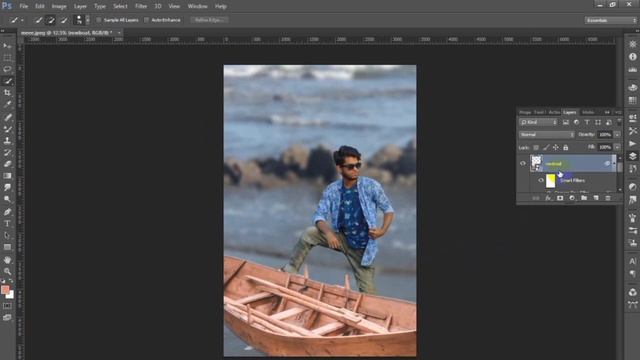Open the Layers panel flyout menu
The image size is (640, 360).
coord(618,112)
